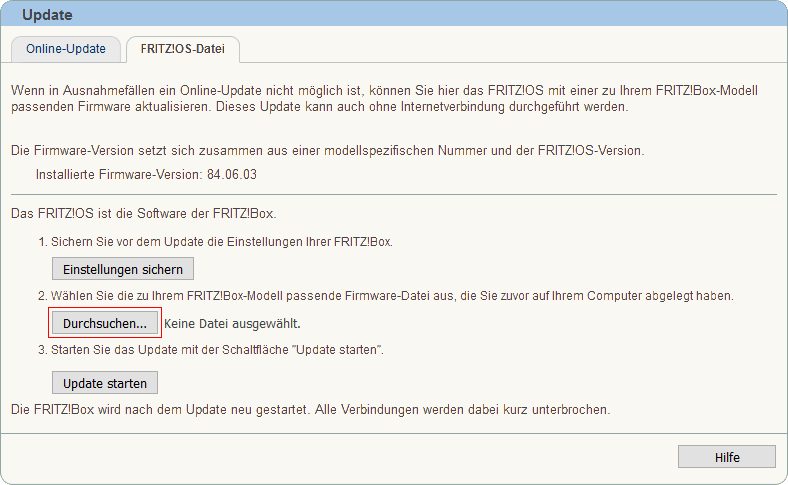The height and width of the screenshot is (485, 788).
Task: Click the Einstellungen sichern button
Action: click(123, 269)
